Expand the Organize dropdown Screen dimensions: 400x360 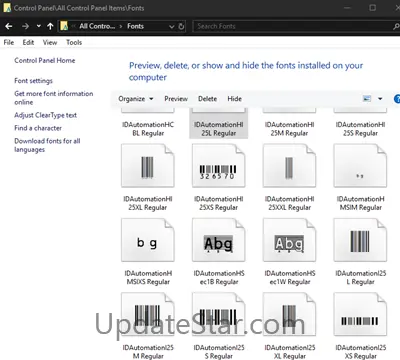pos(136,99)
